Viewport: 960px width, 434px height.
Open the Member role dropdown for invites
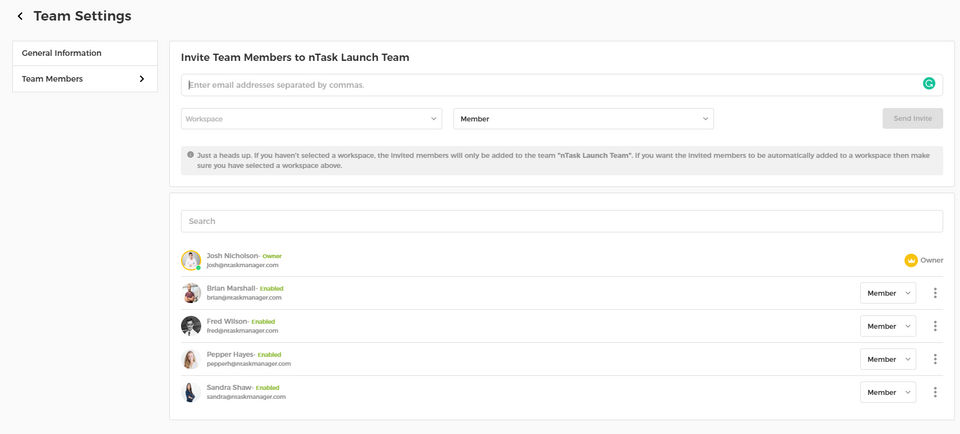(x=583, y=119)
